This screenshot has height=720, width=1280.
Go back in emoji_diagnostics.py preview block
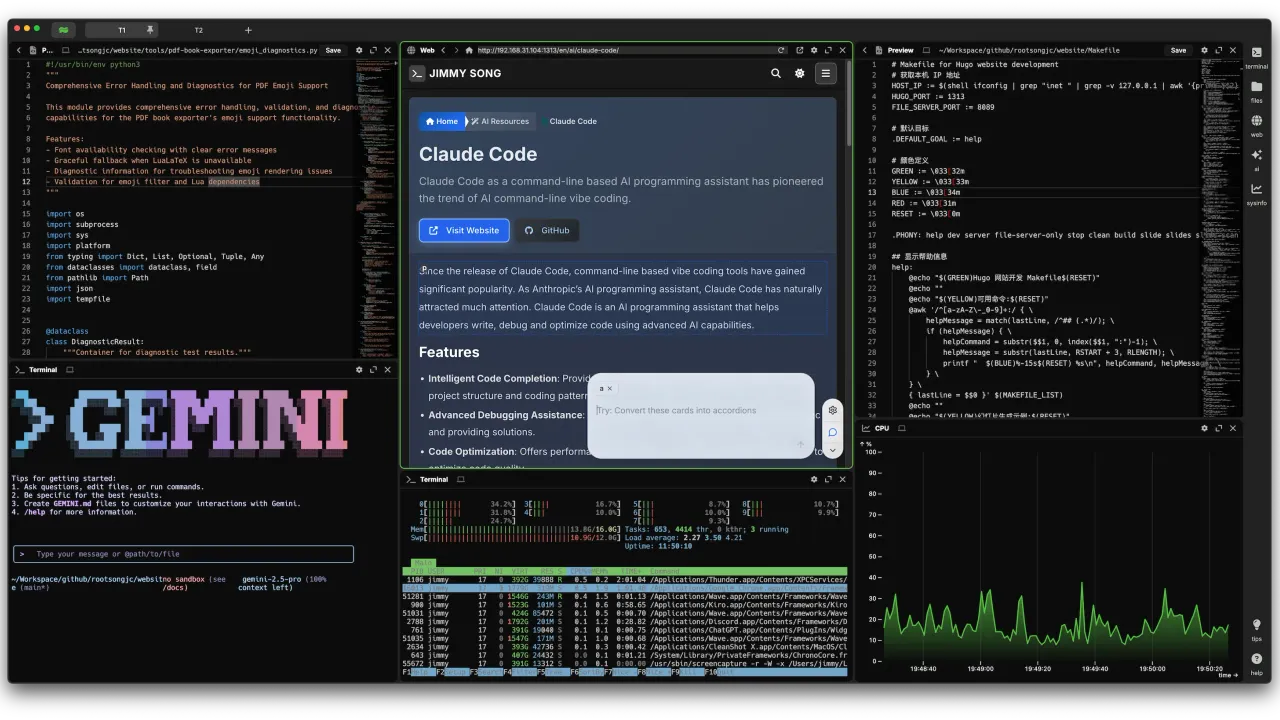[x=19, y=50]
